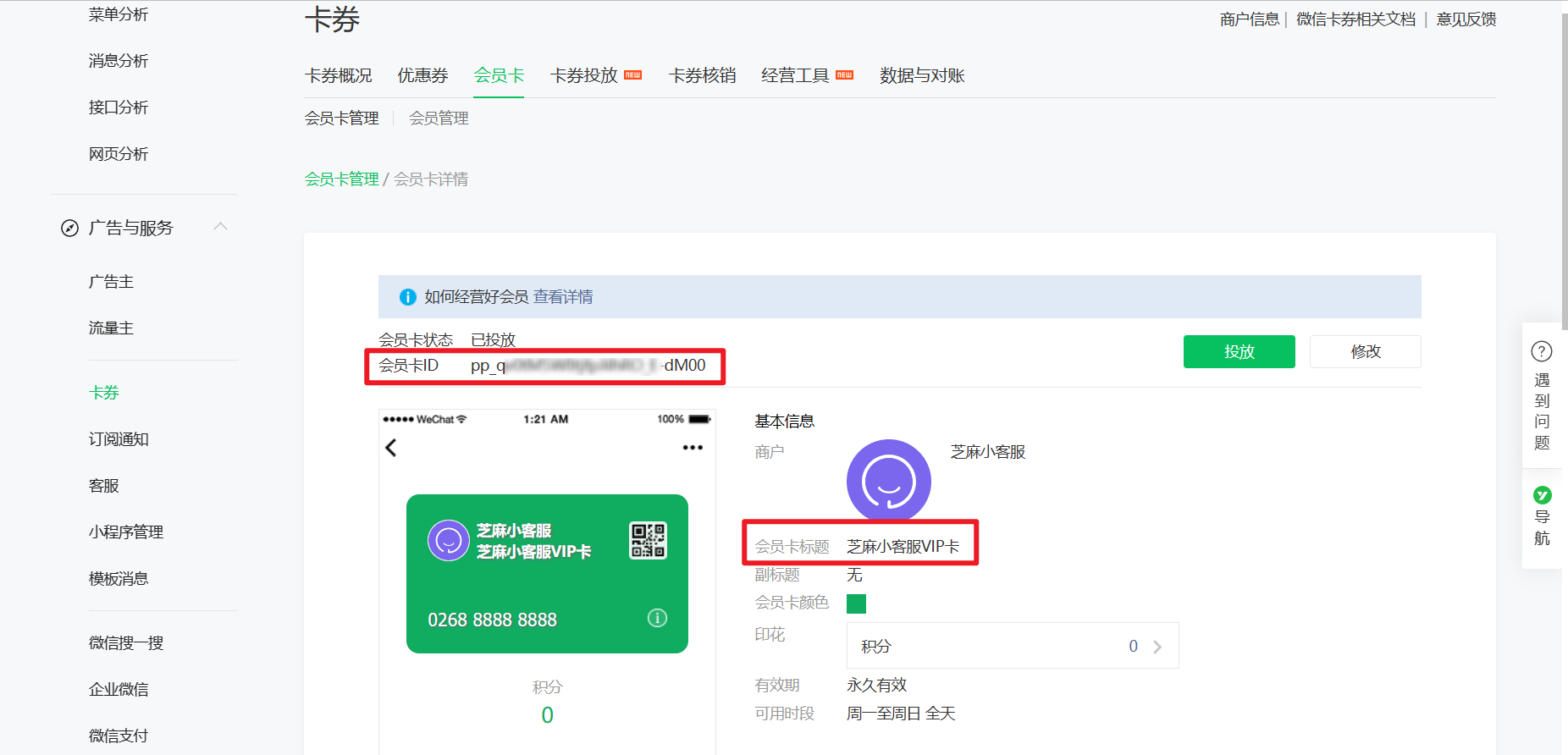Screen dimensions: 1568x755
Task: Open 企业微信 in the sidebar
Action: tap(119, 690)
